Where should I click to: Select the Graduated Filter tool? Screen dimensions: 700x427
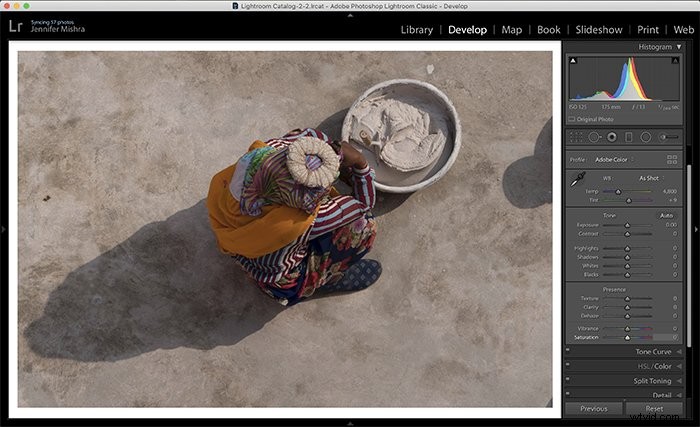point(629,137)
